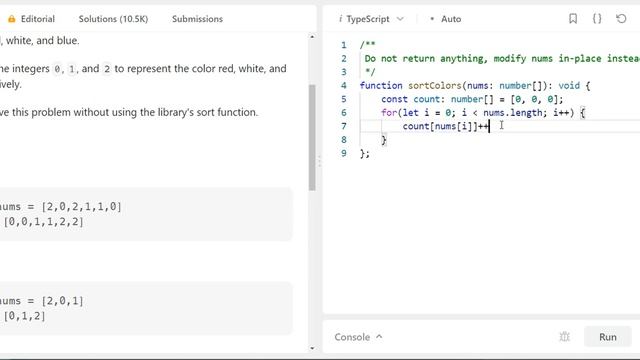The image size is (640, 360).
Task: Click the 'Do not return anything' comment line
Action: coord(502,58)
